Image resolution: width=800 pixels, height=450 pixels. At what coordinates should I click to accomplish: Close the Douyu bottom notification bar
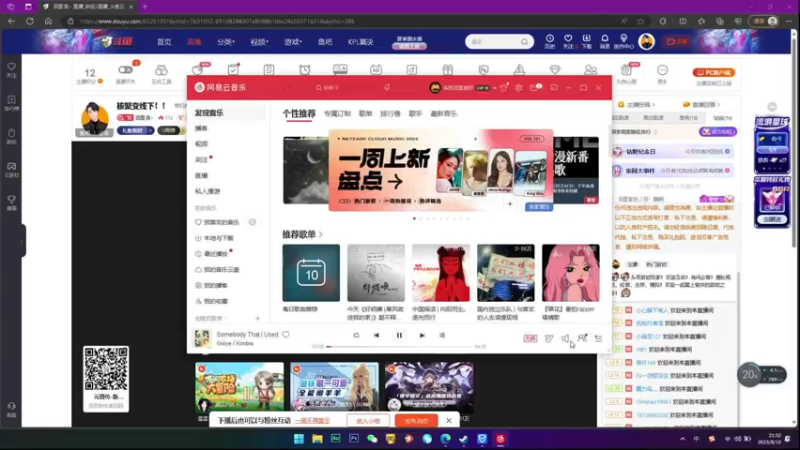tap(448, 420)
